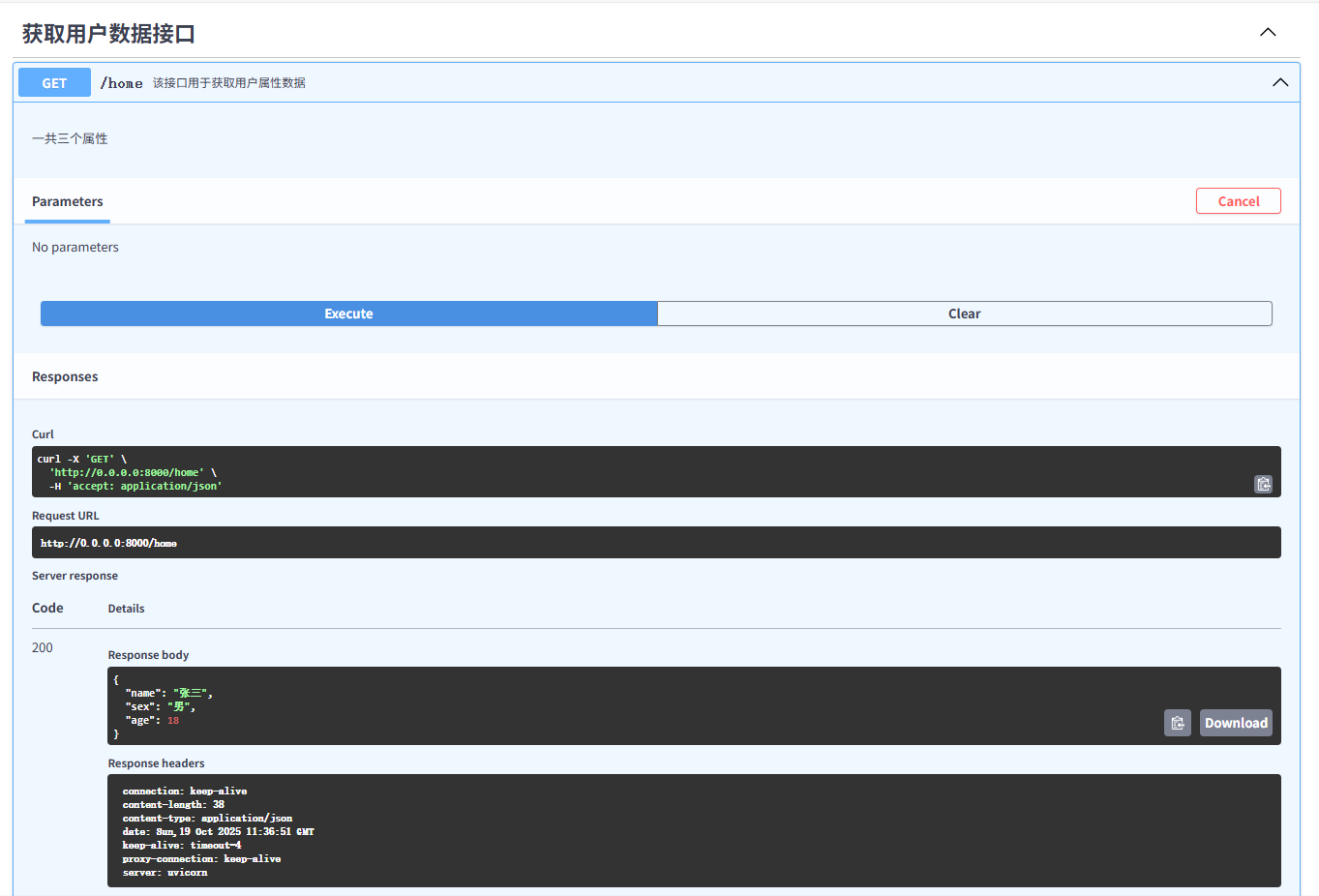1319x896 pixels.
Task: Copy the curl command to clipboard
Action: pyautogui.click(x=1263, y=484)
